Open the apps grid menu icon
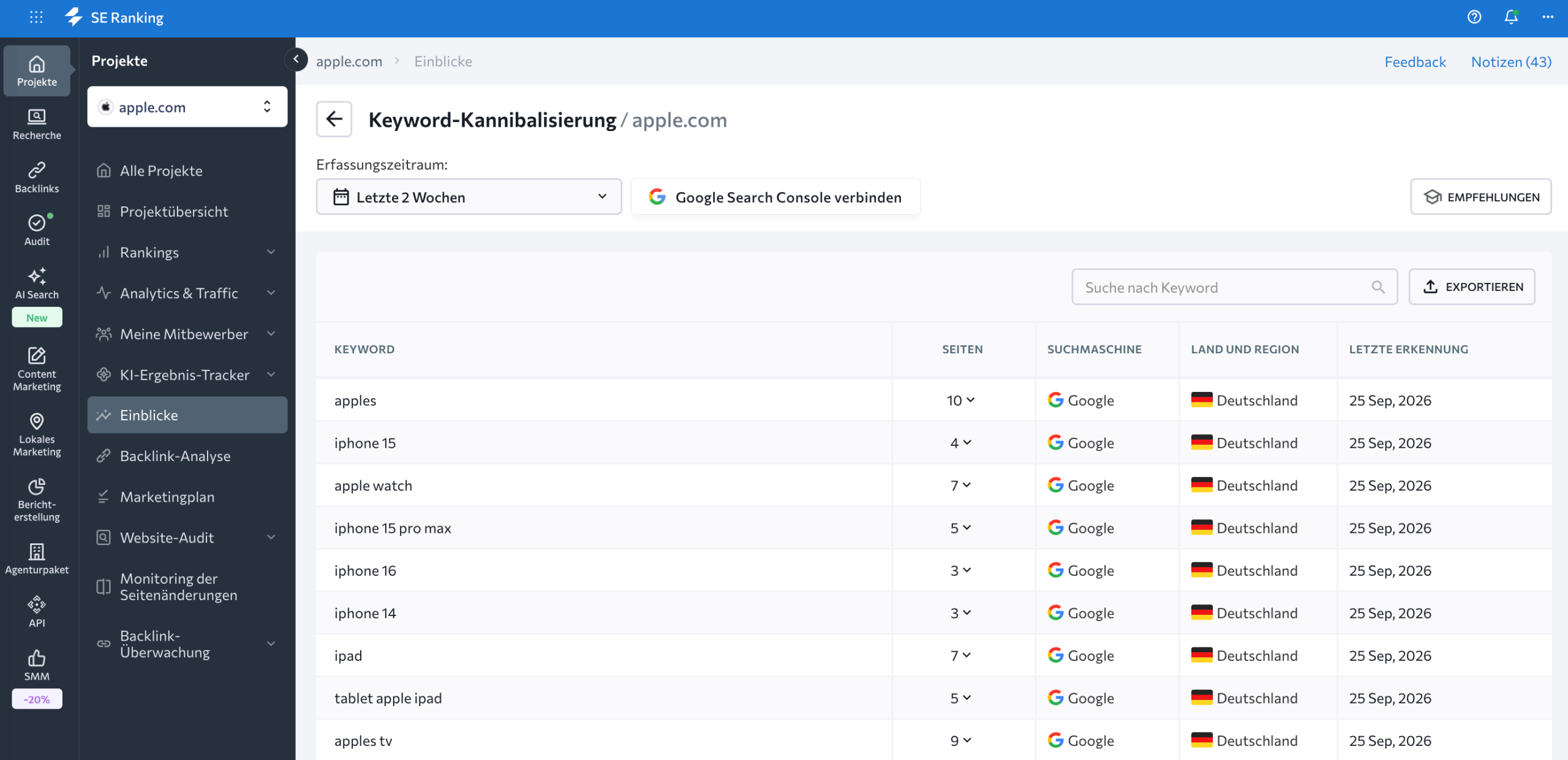 [36, 17]
